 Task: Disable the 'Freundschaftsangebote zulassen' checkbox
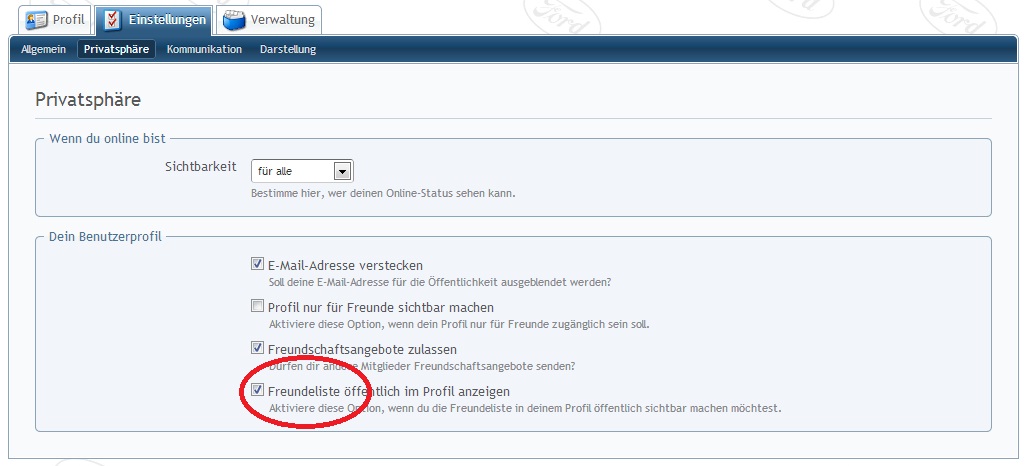click(x=257, y=349)
